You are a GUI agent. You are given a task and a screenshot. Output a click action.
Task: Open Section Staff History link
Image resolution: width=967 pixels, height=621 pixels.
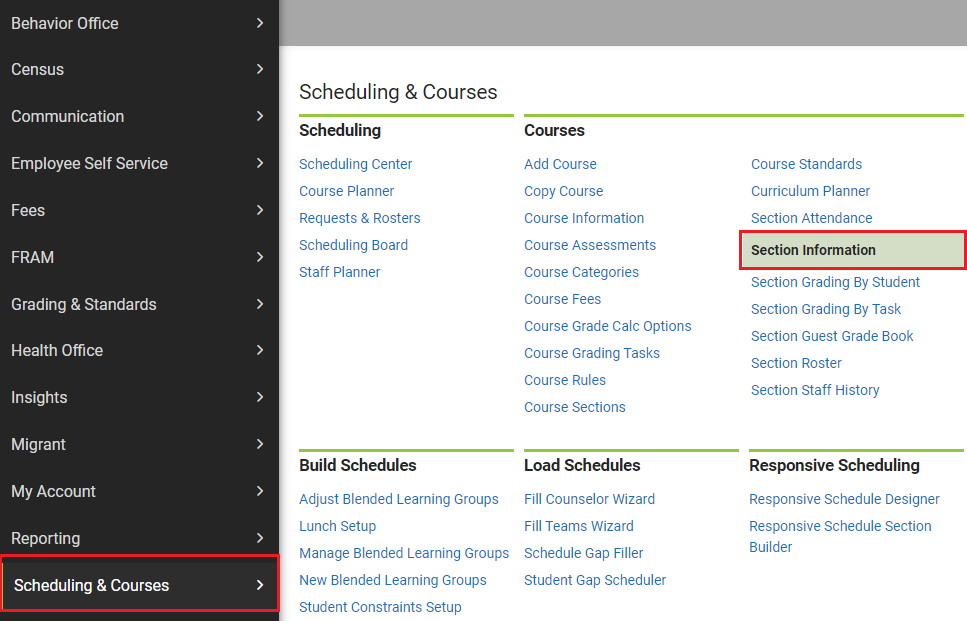[x=815, y=390]
